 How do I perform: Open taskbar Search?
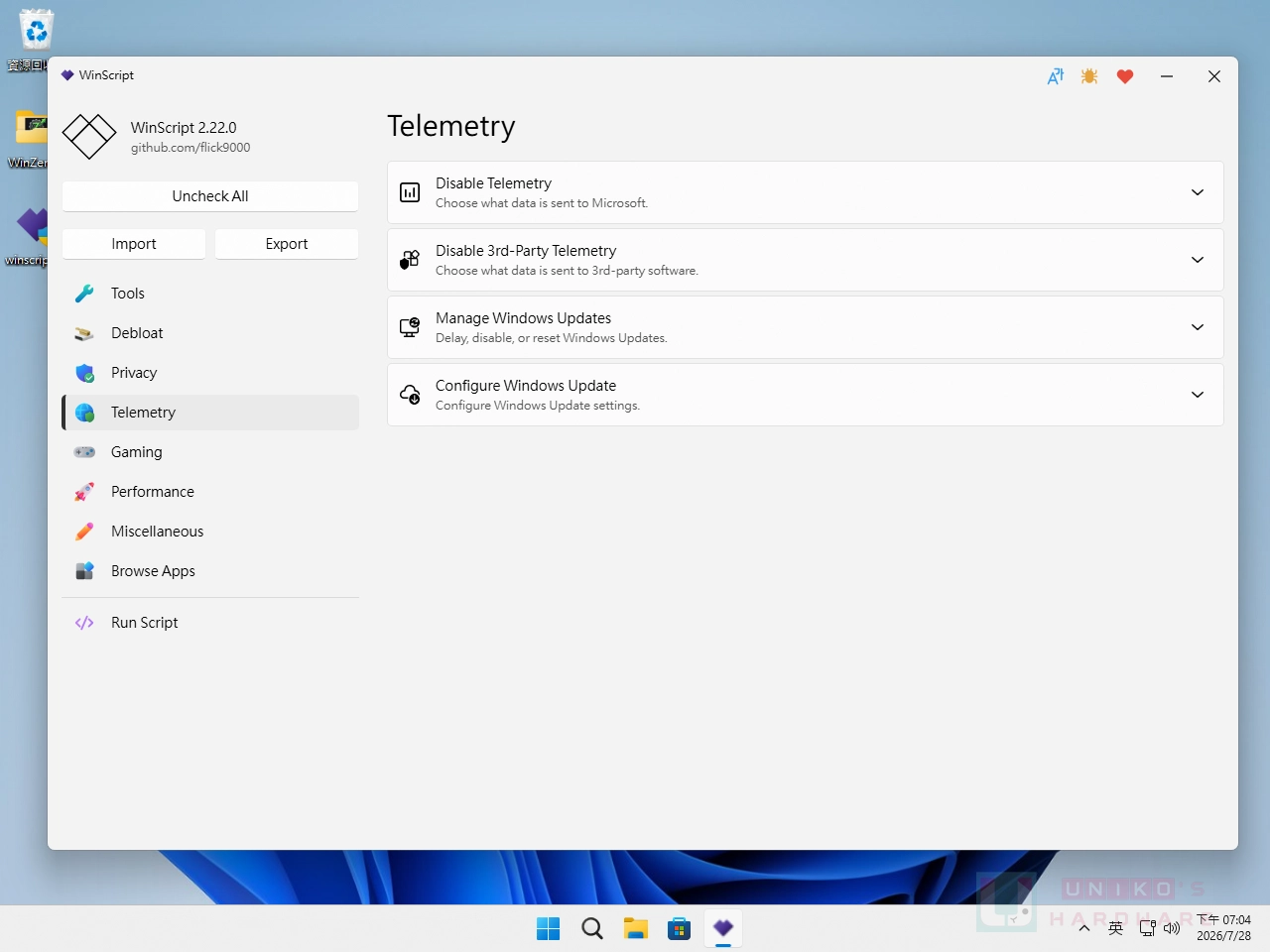click(592, 928)
